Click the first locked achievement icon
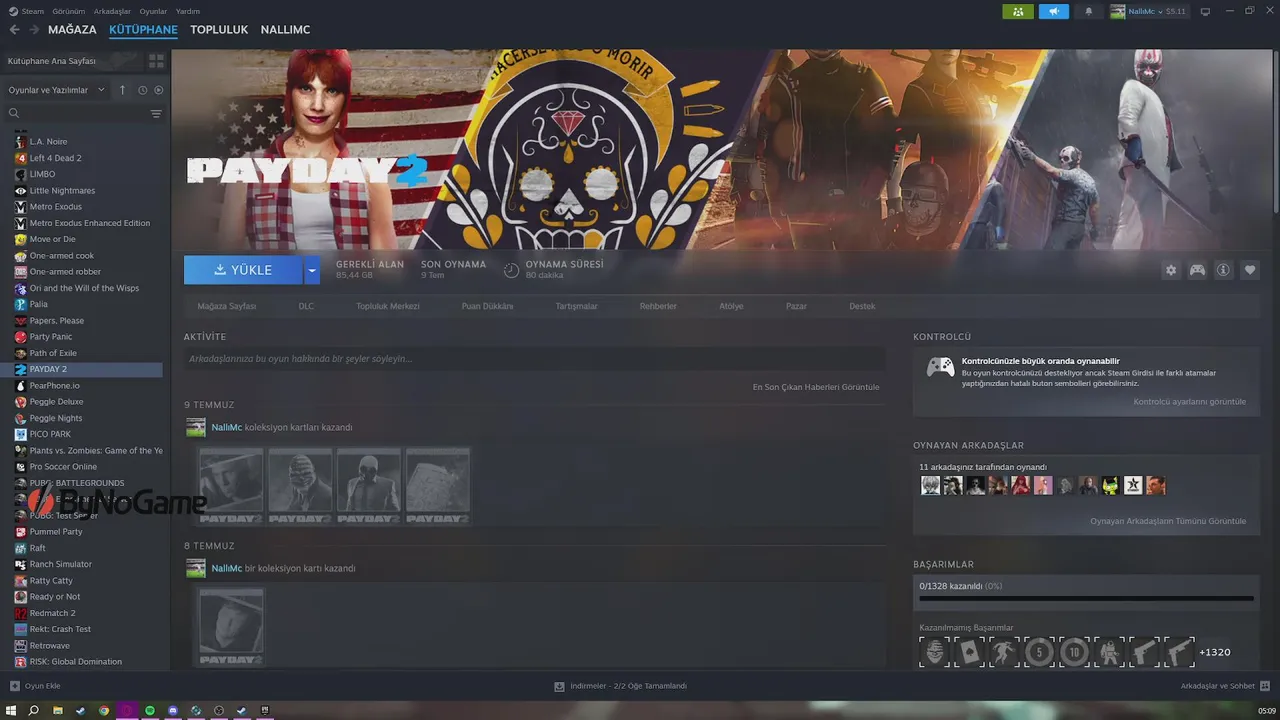 pos(934,652)
